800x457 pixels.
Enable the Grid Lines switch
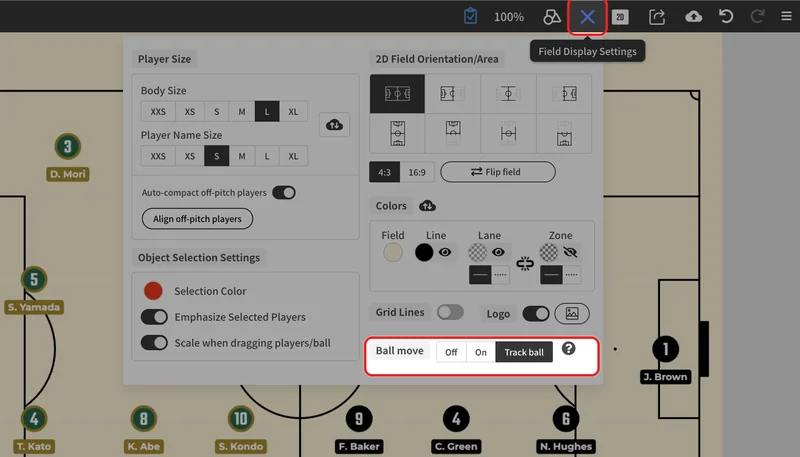tap(450, 312)
